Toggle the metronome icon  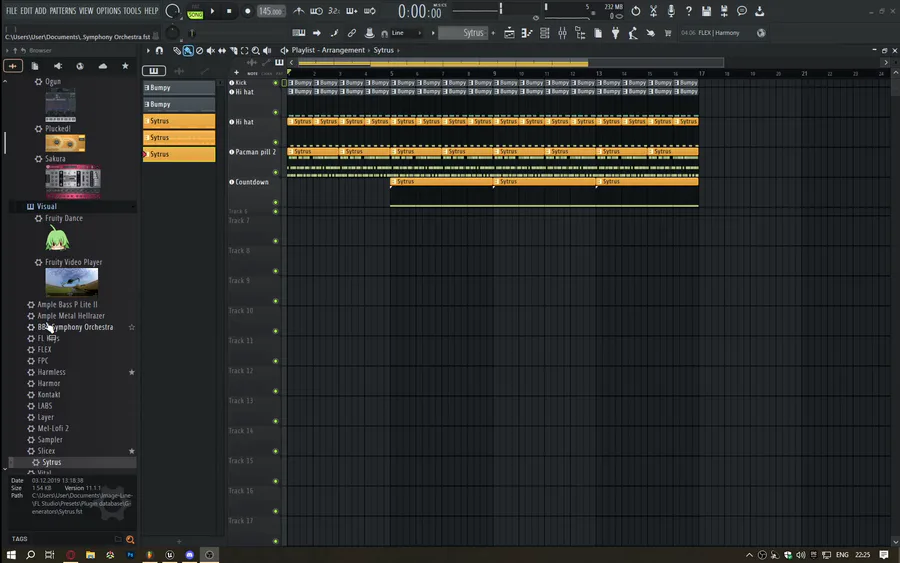[298, 11]
